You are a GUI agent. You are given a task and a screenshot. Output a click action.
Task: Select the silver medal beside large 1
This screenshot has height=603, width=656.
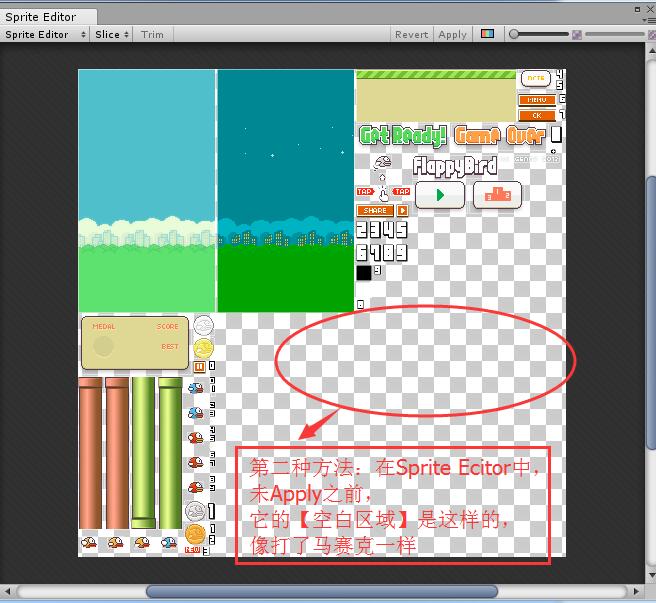pos(195,511)
